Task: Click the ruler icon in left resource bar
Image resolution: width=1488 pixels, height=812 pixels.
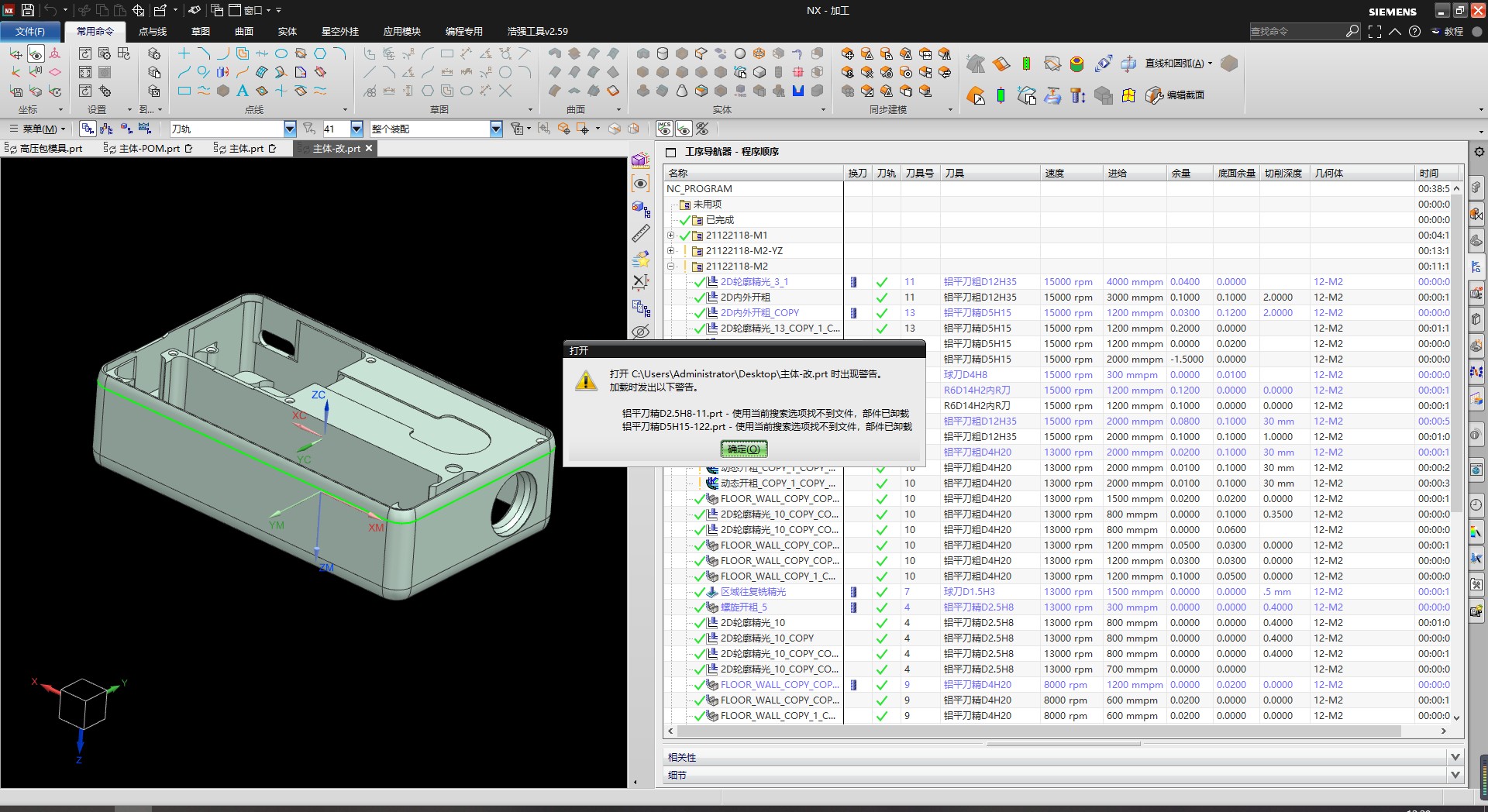Action: [x=640, y=233]
